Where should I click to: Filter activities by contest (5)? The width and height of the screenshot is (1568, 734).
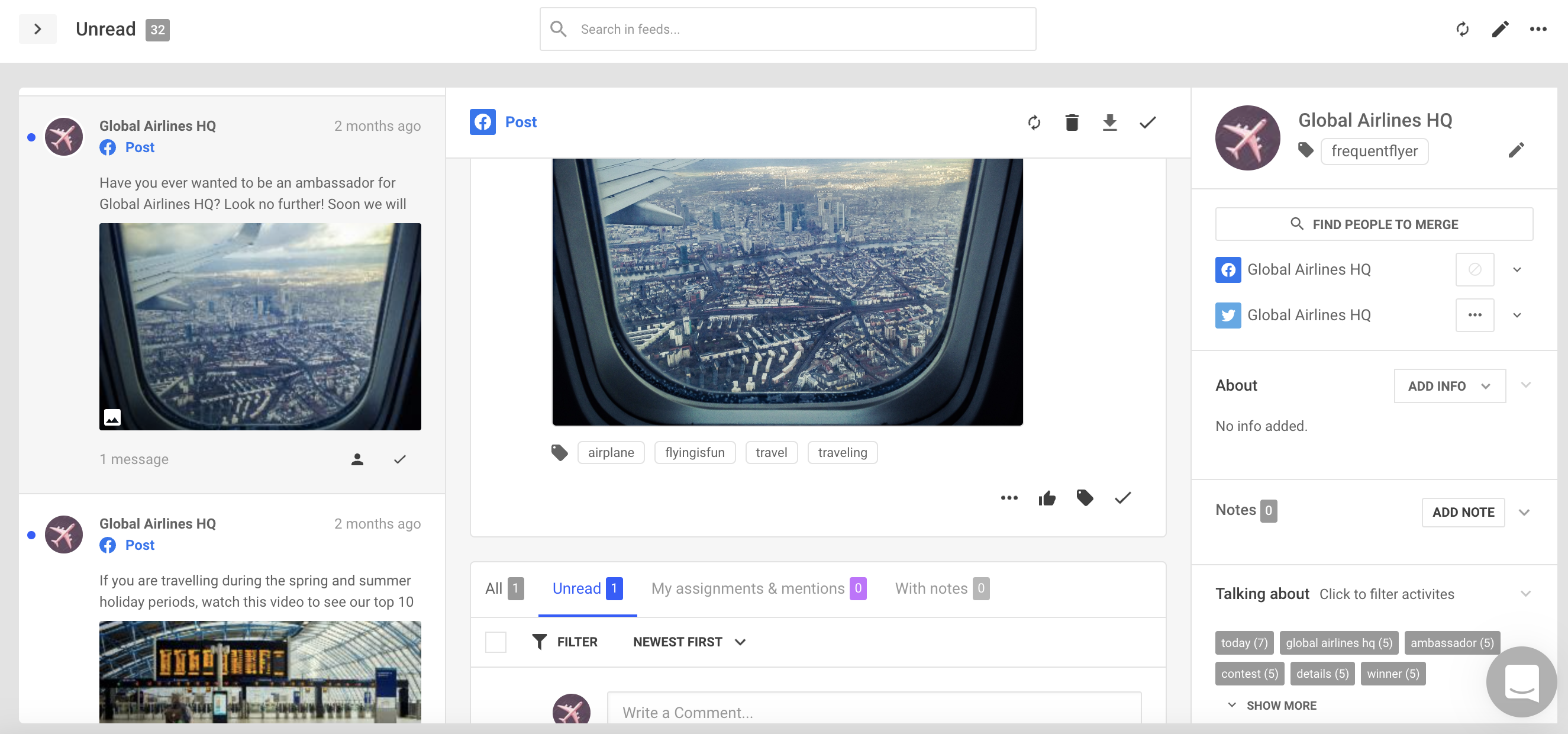tap(1249, 673)
